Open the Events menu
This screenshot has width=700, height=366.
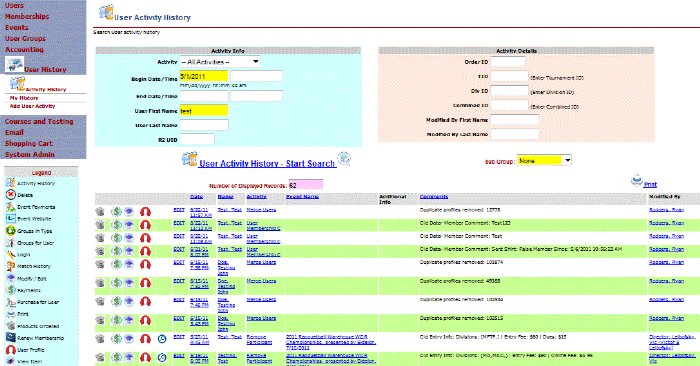[x=17, y=27]
